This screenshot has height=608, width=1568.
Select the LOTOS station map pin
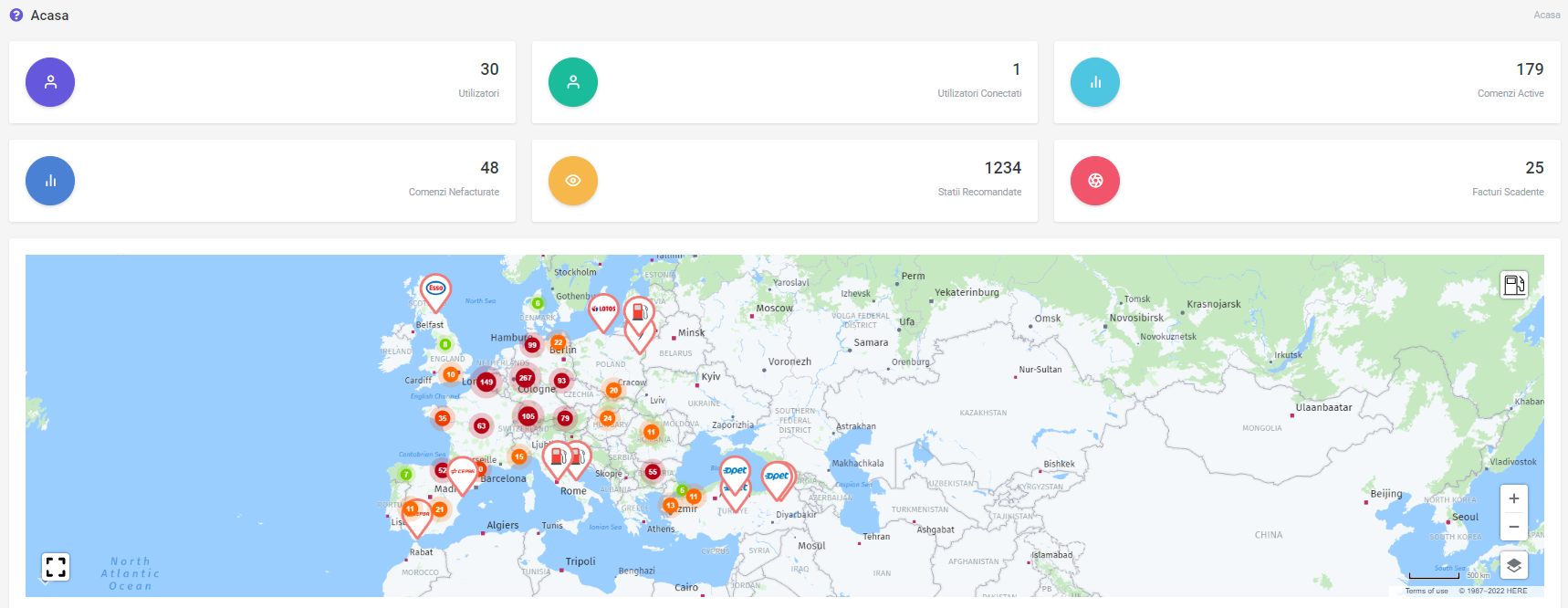(603, 309)
